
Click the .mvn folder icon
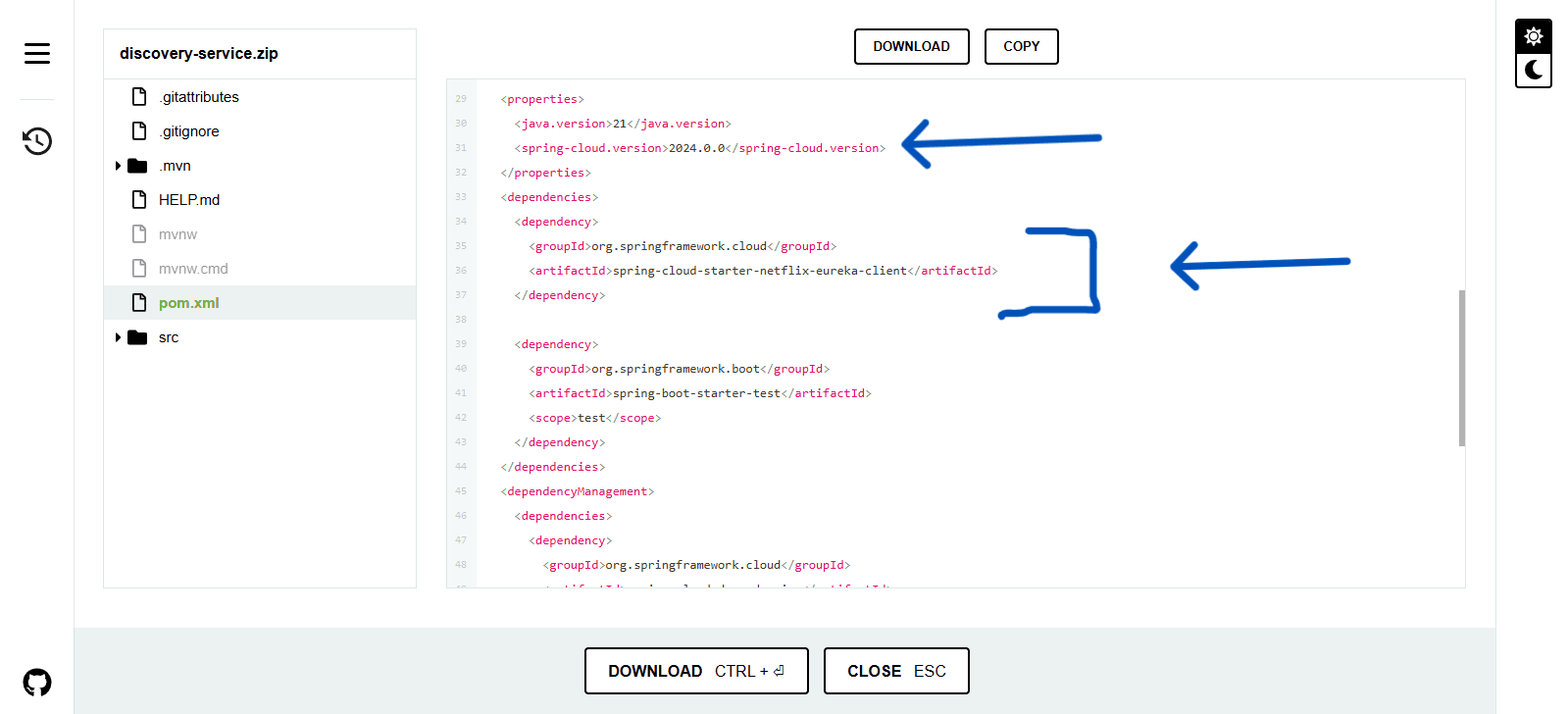coord(137,166)
